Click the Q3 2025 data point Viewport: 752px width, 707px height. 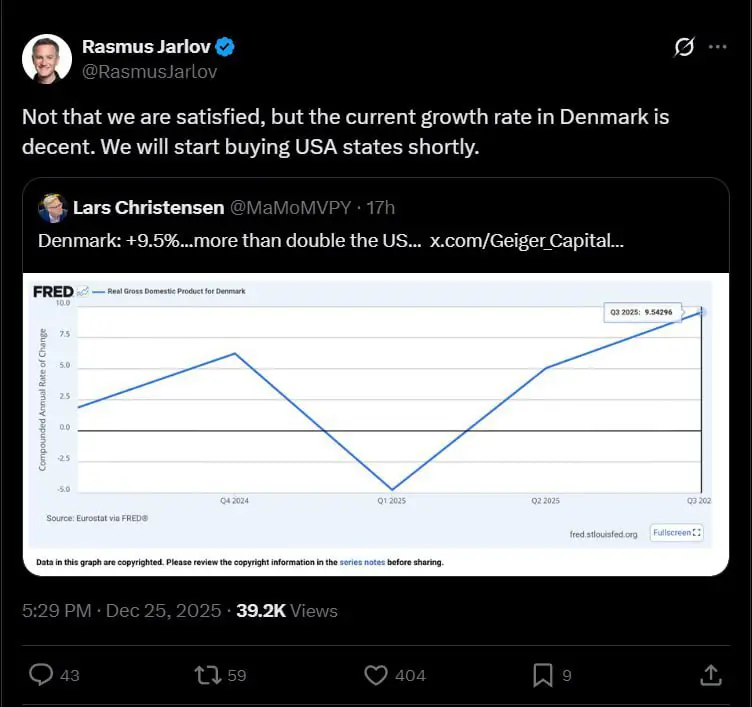tap(702, 312)
